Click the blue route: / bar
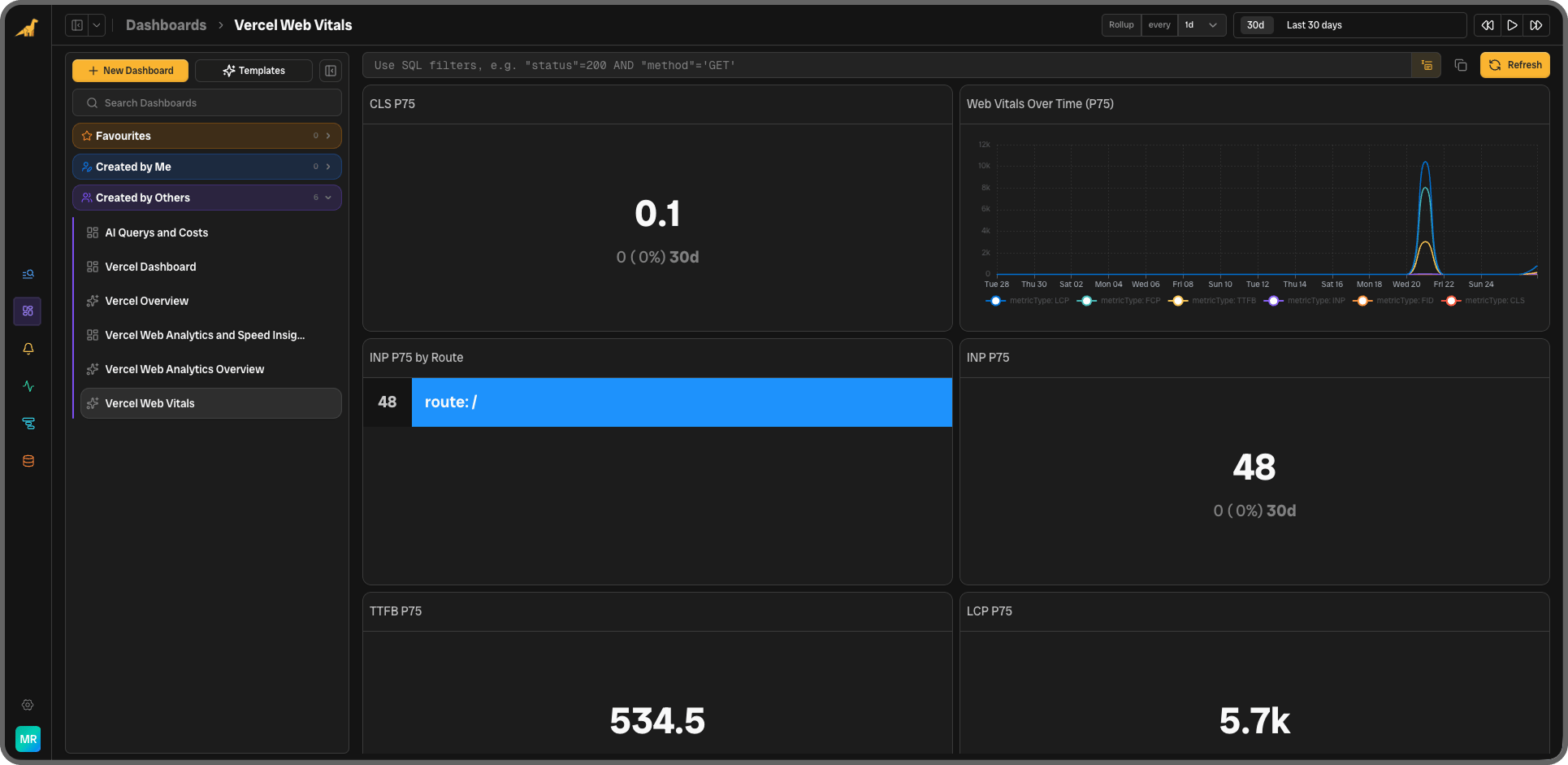The width and height of the screenshot is (1568, 765). click(x=682, y=402)
